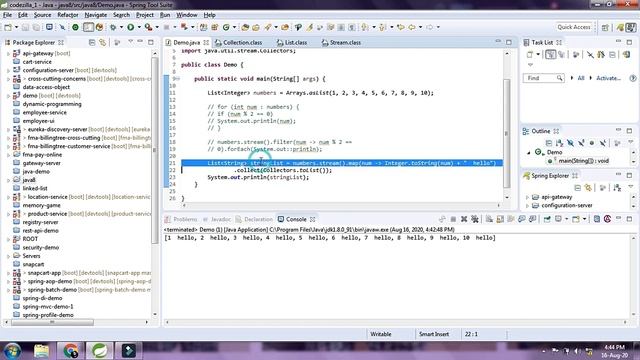Open Spring Tool Suite leaf icon in taskbar

tap(100, 351)
